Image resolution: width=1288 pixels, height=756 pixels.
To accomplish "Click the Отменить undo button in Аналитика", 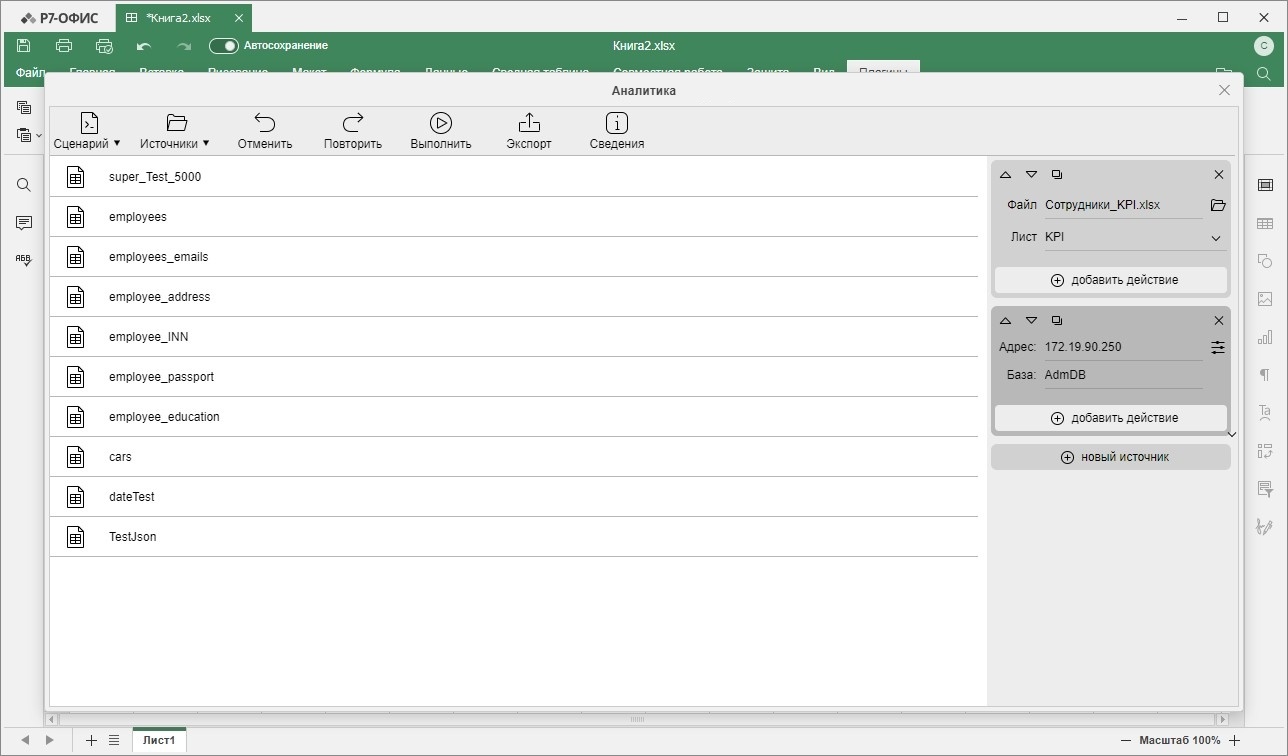I will 265,131.
